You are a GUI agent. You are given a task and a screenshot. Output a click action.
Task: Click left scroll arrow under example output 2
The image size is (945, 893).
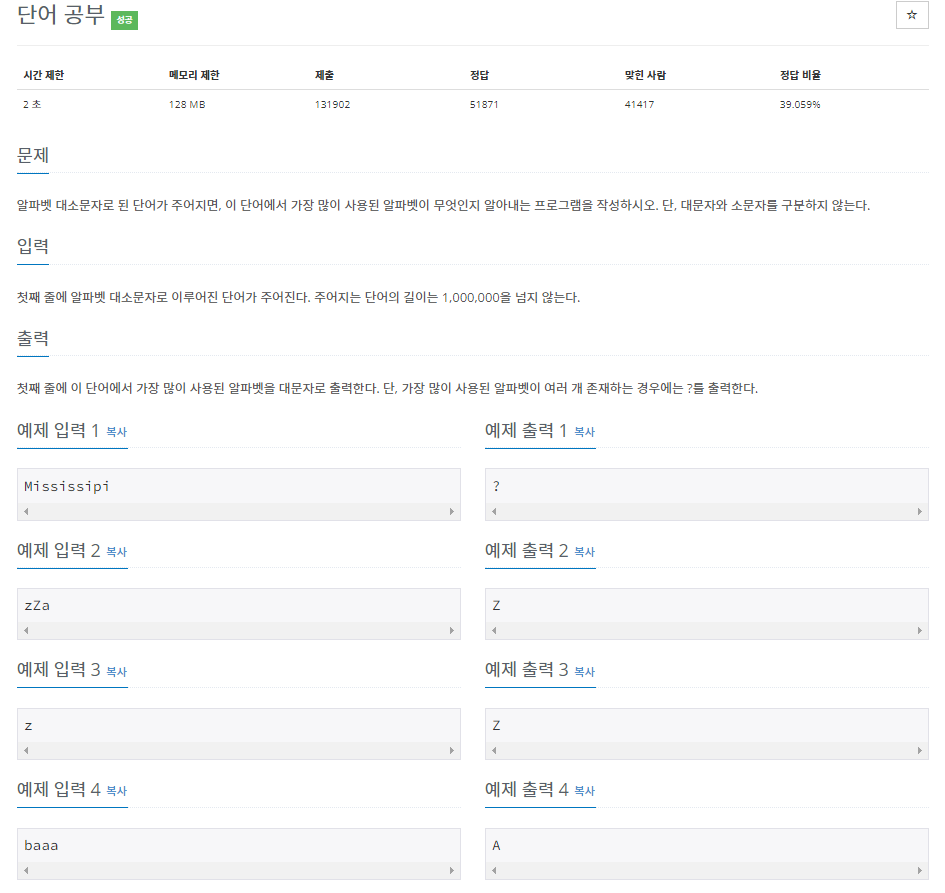tap(494, 631)
